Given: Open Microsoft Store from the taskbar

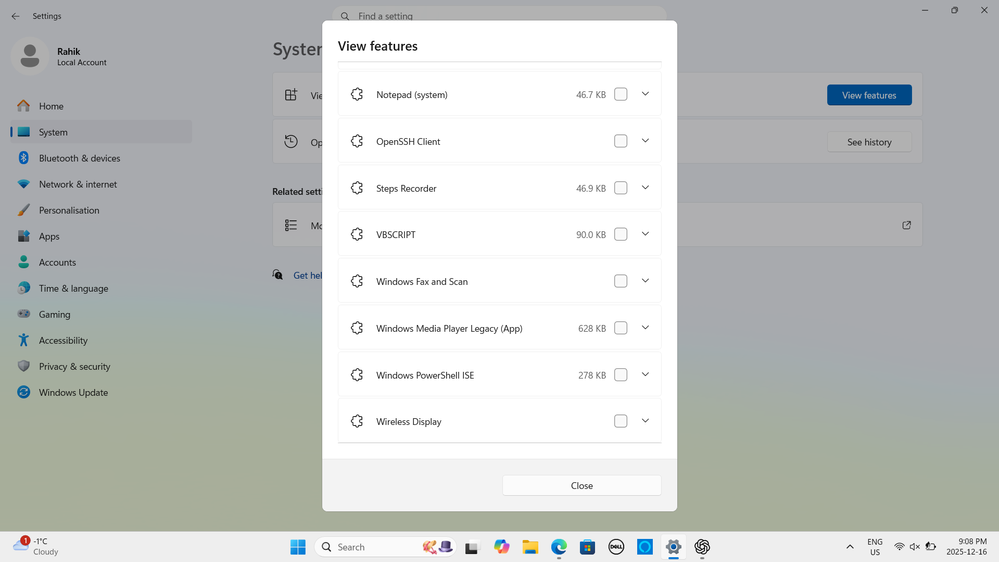Looking at the screenshot, I should (x=587, y=547).
